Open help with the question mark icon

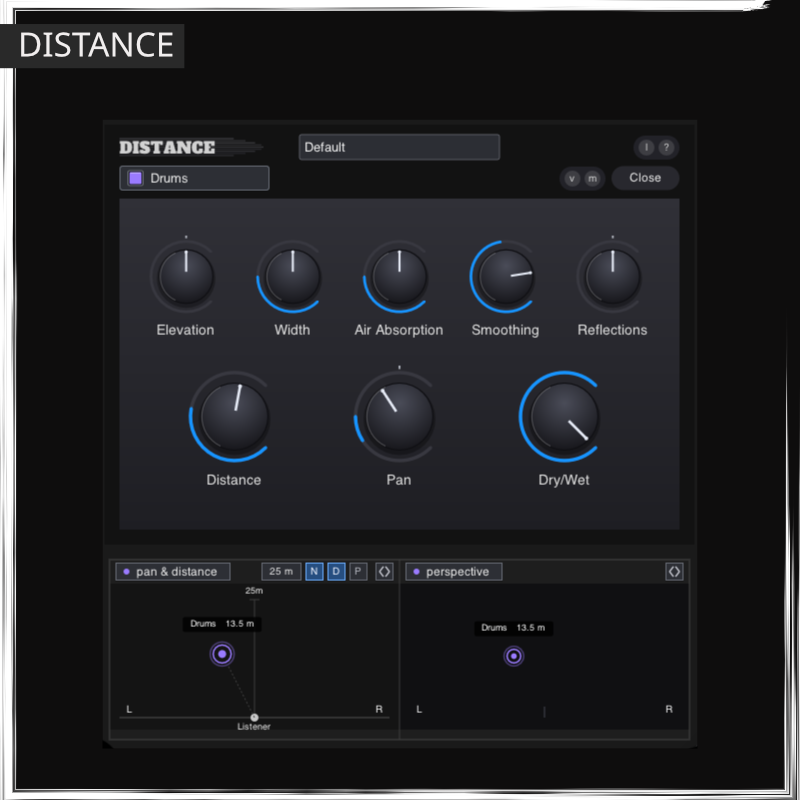(666, 147)
